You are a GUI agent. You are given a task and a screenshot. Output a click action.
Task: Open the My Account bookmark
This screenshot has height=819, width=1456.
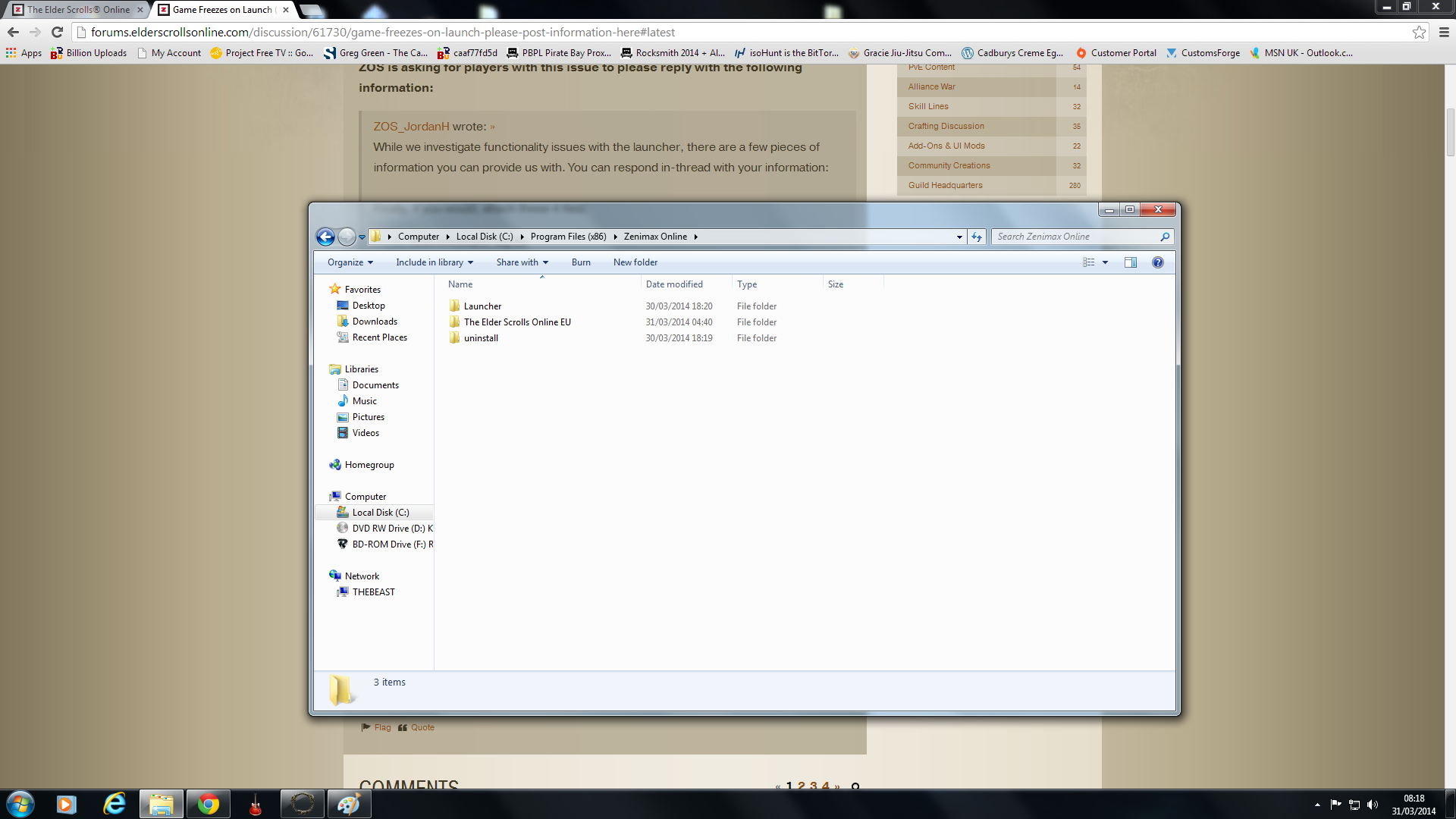click(169, 53)
